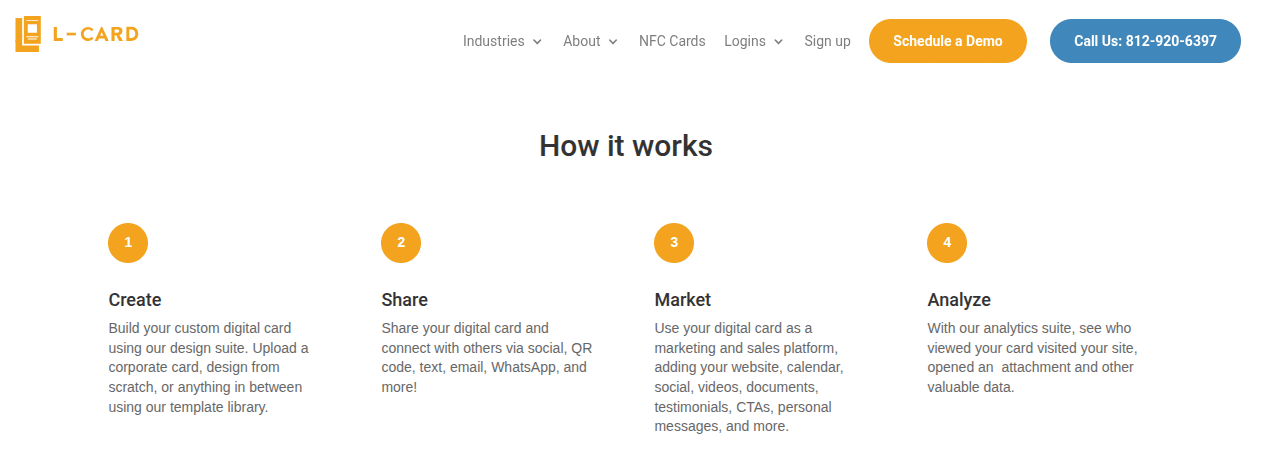Click the Industries menu label
Screen dimensions: 1264x475
[x=493, y=41]
